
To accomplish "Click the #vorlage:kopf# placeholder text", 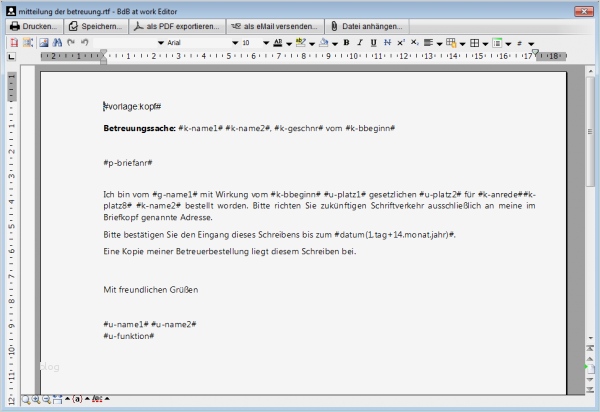I will click(x=132, y=106).
